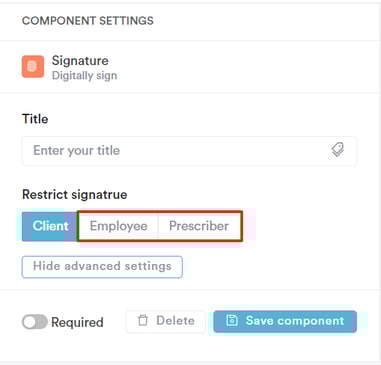Select Client signature restriction
The height and width of the screenshot is (365, 381).
[x=50, y=226]
